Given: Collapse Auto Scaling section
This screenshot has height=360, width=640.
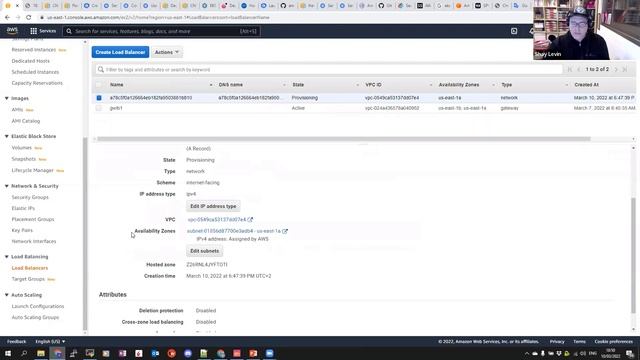Looking at the screenshot, I should coord(7,295).
